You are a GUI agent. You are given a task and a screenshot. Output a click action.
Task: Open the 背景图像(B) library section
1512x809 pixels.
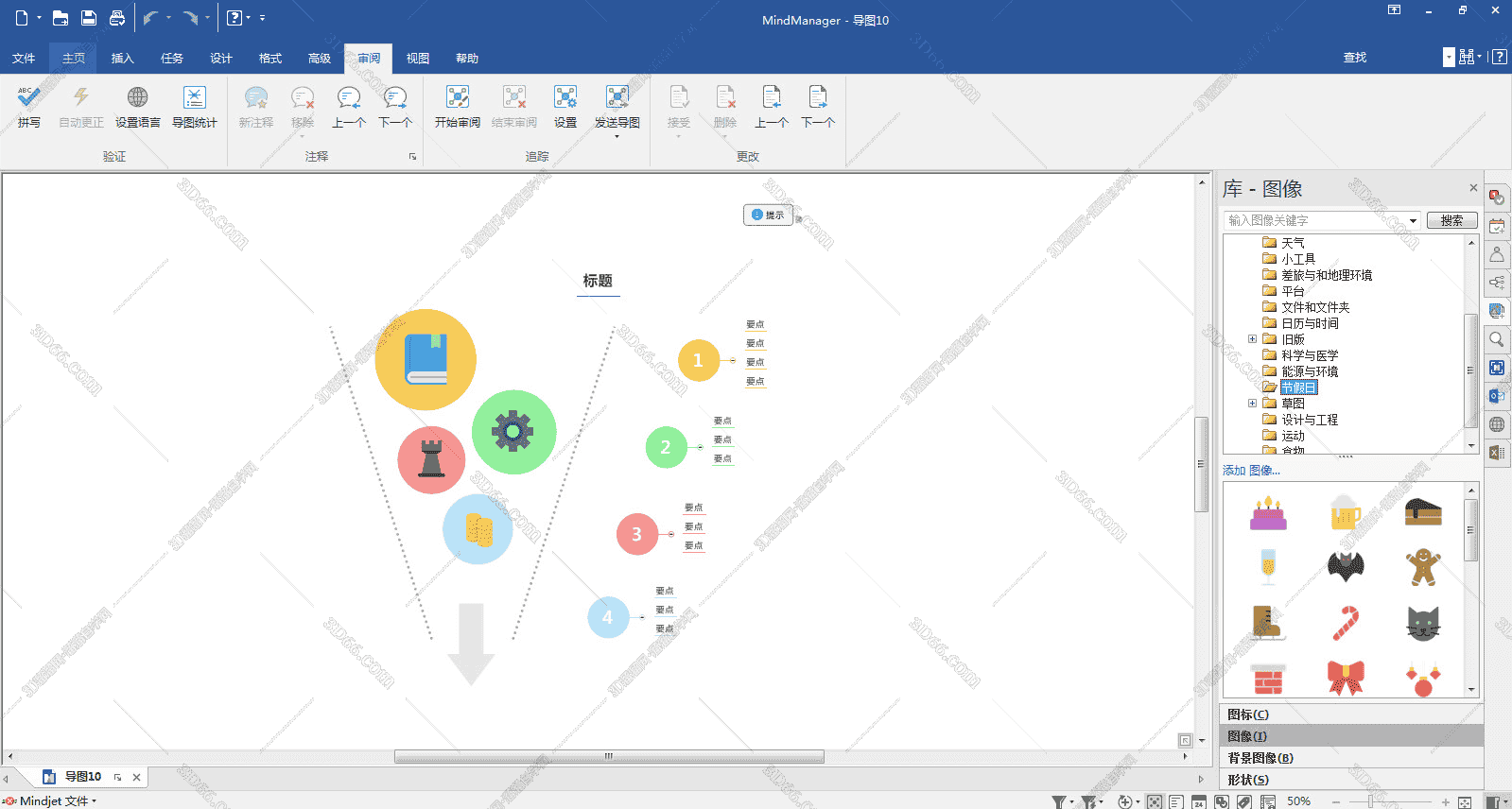click(x=1260, y=758)
